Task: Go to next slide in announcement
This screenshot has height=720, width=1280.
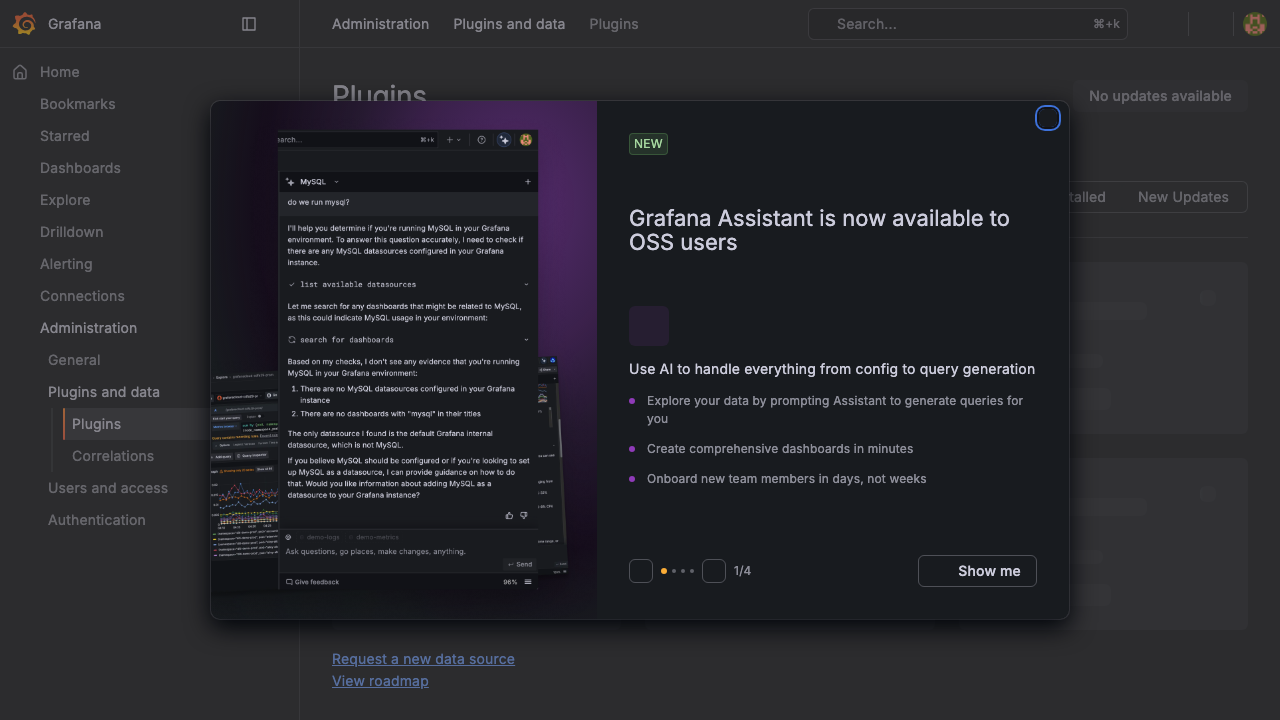Action: pyautogui.click(x=714, y=571)
